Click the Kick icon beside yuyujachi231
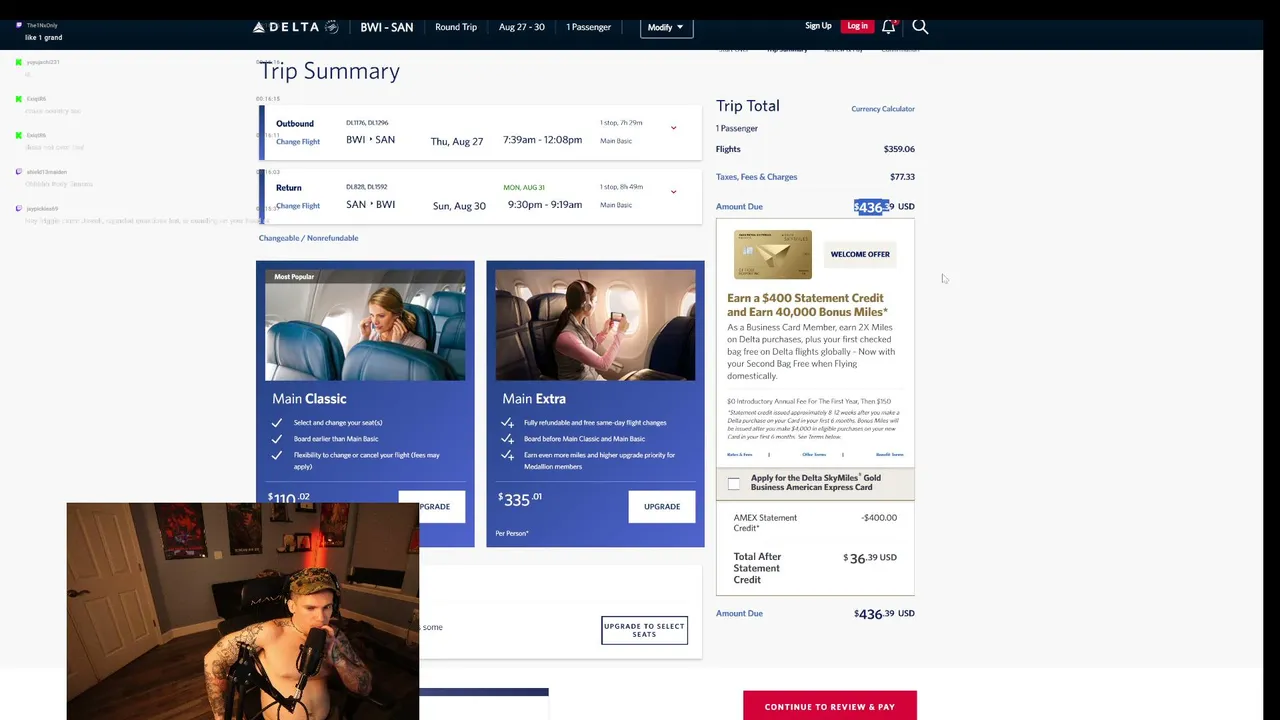The width and height of the screenshot is (1280, 720). coord(19,62)
